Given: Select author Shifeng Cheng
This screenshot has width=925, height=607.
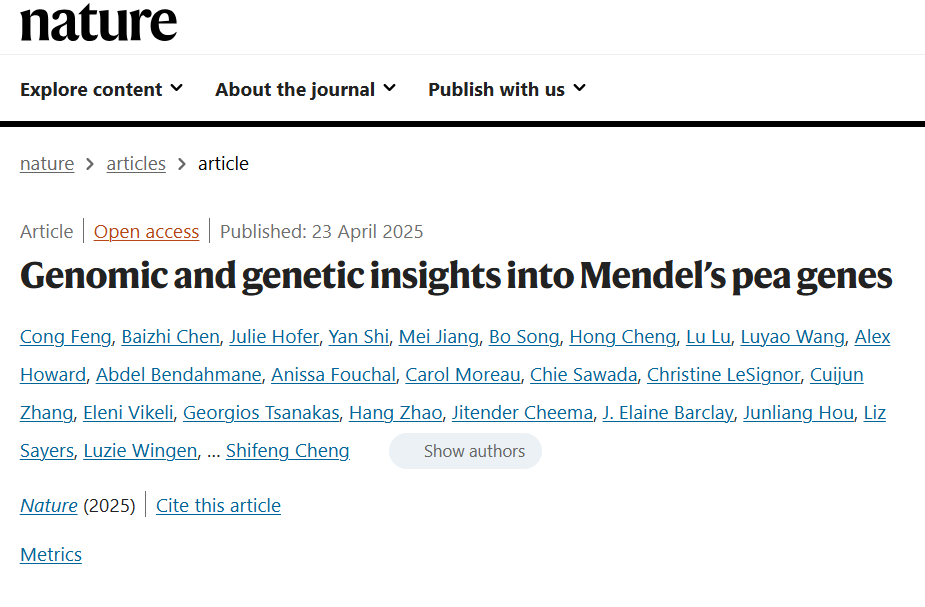Looking at the screenshot, I should 288,451.
